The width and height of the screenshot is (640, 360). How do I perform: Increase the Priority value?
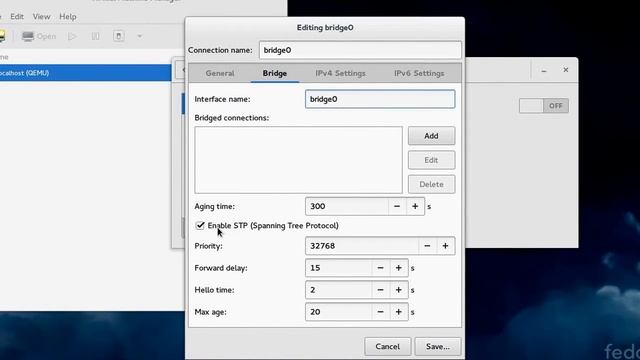point(445,246)
